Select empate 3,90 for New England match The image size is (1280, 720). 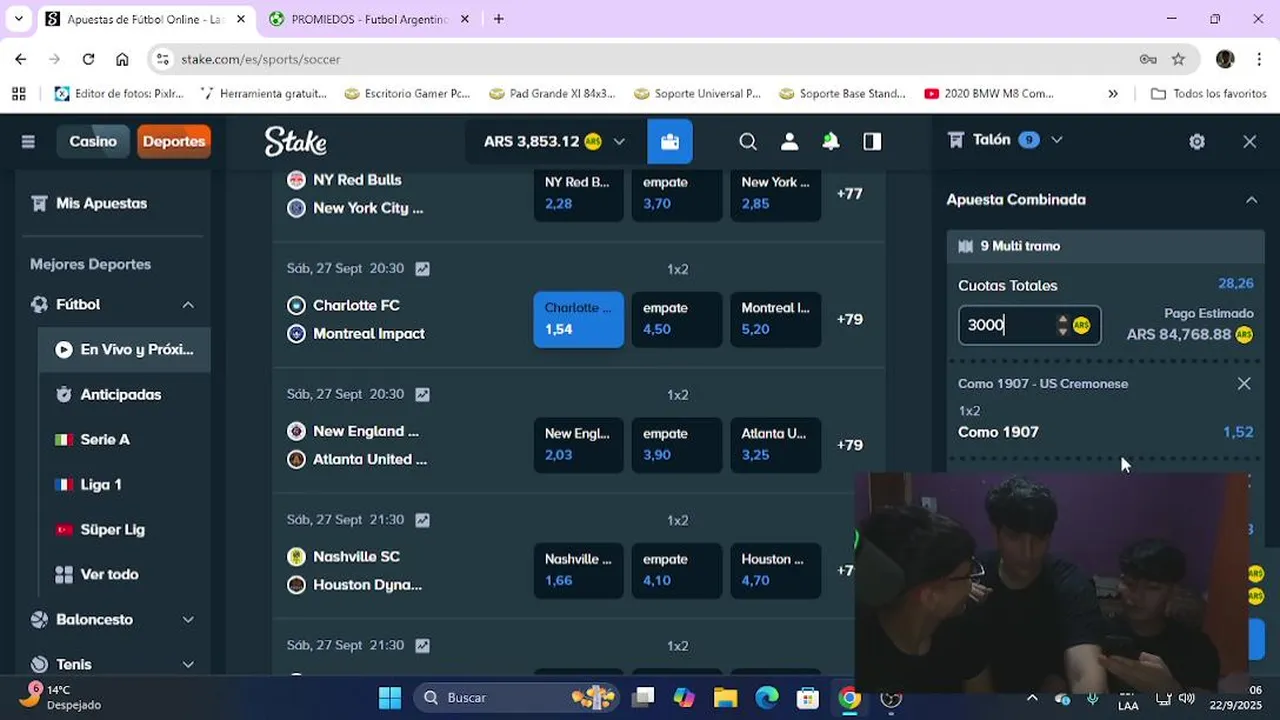[x=677, y=445]
